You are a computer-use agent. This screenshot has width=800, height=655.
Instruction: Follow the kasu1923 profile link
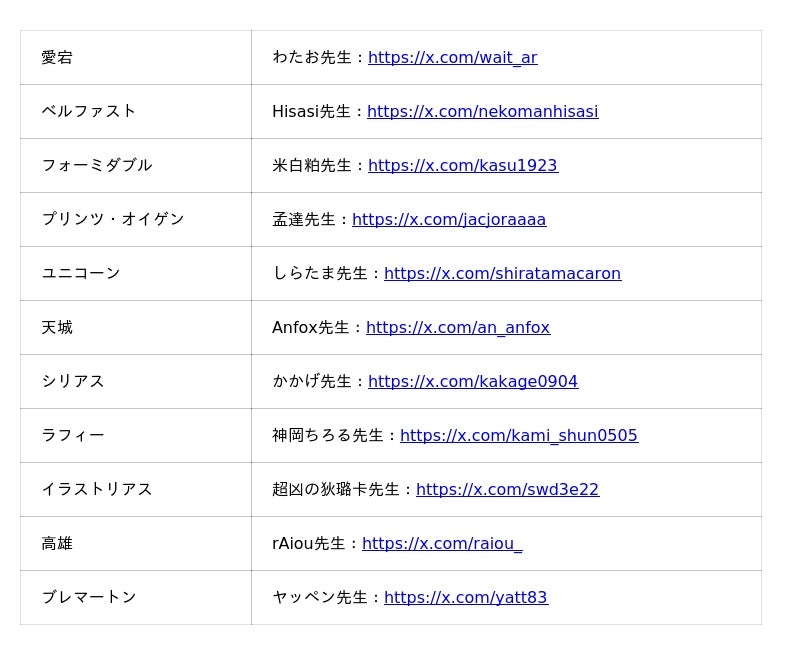(462, 166)
